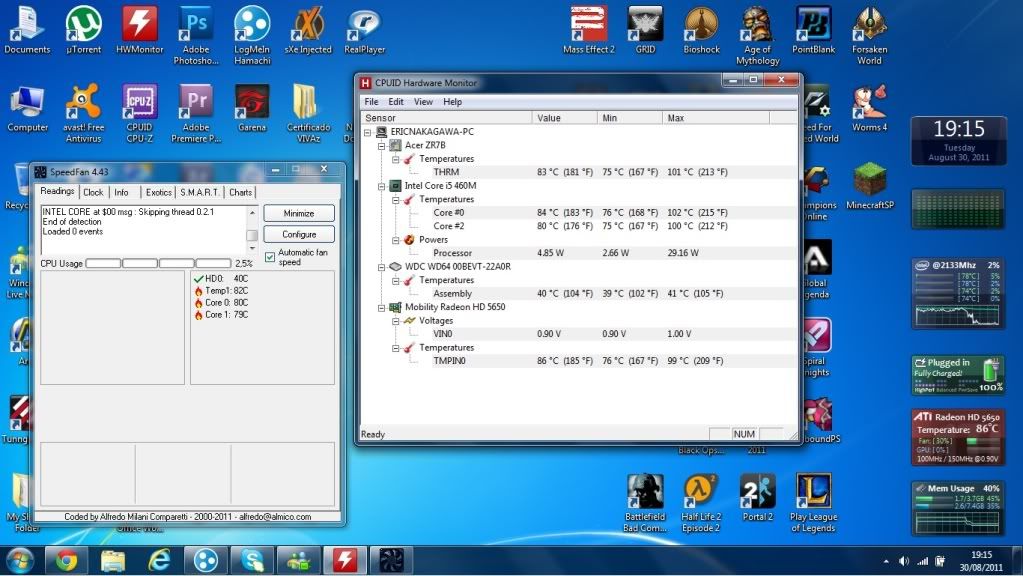This screenshot has width=1023, height=576.
Task: Click the Min column header
Action: coord(630,118)
